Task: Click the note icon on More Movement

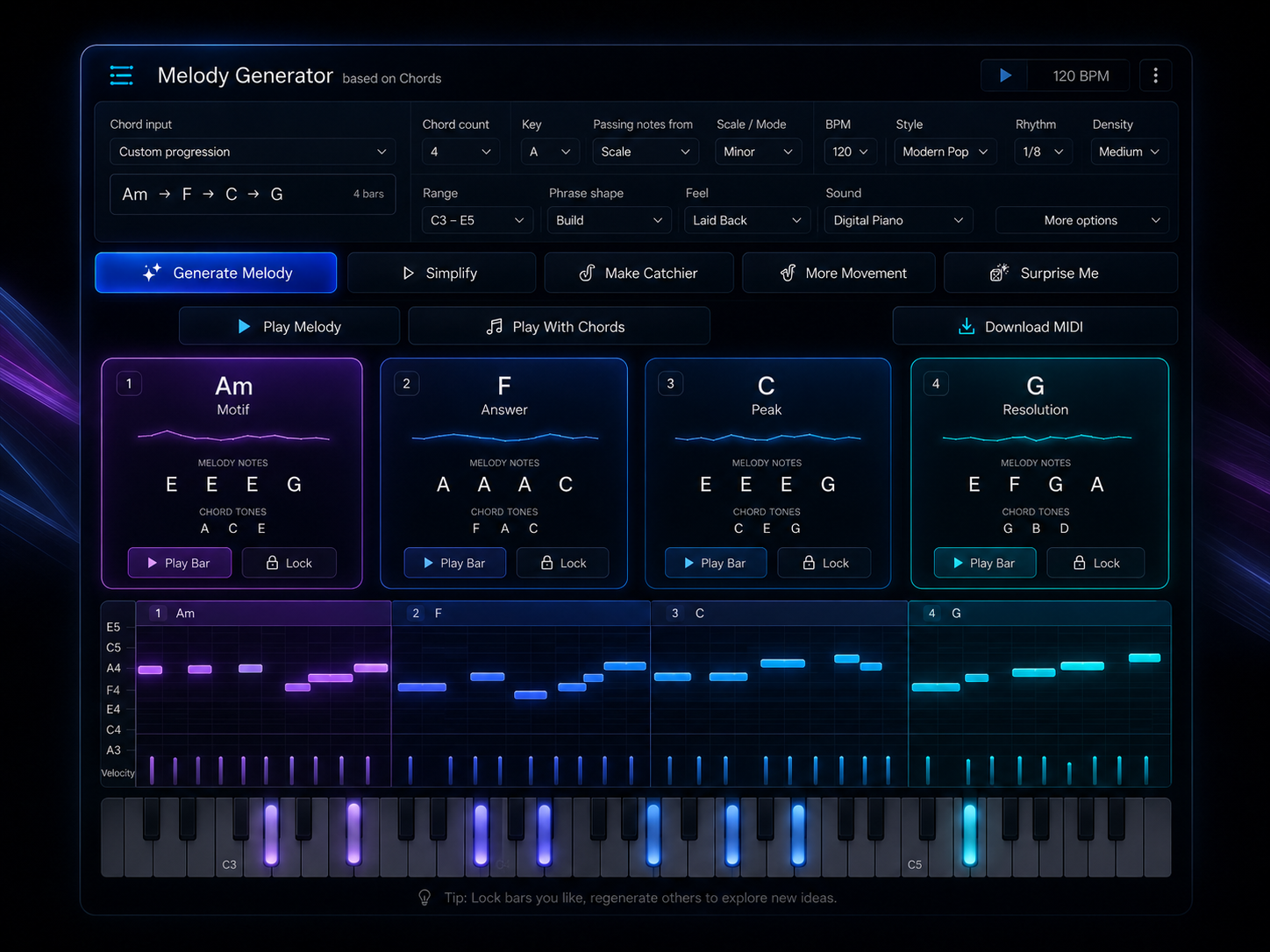Action: click(x=788, y=274)
